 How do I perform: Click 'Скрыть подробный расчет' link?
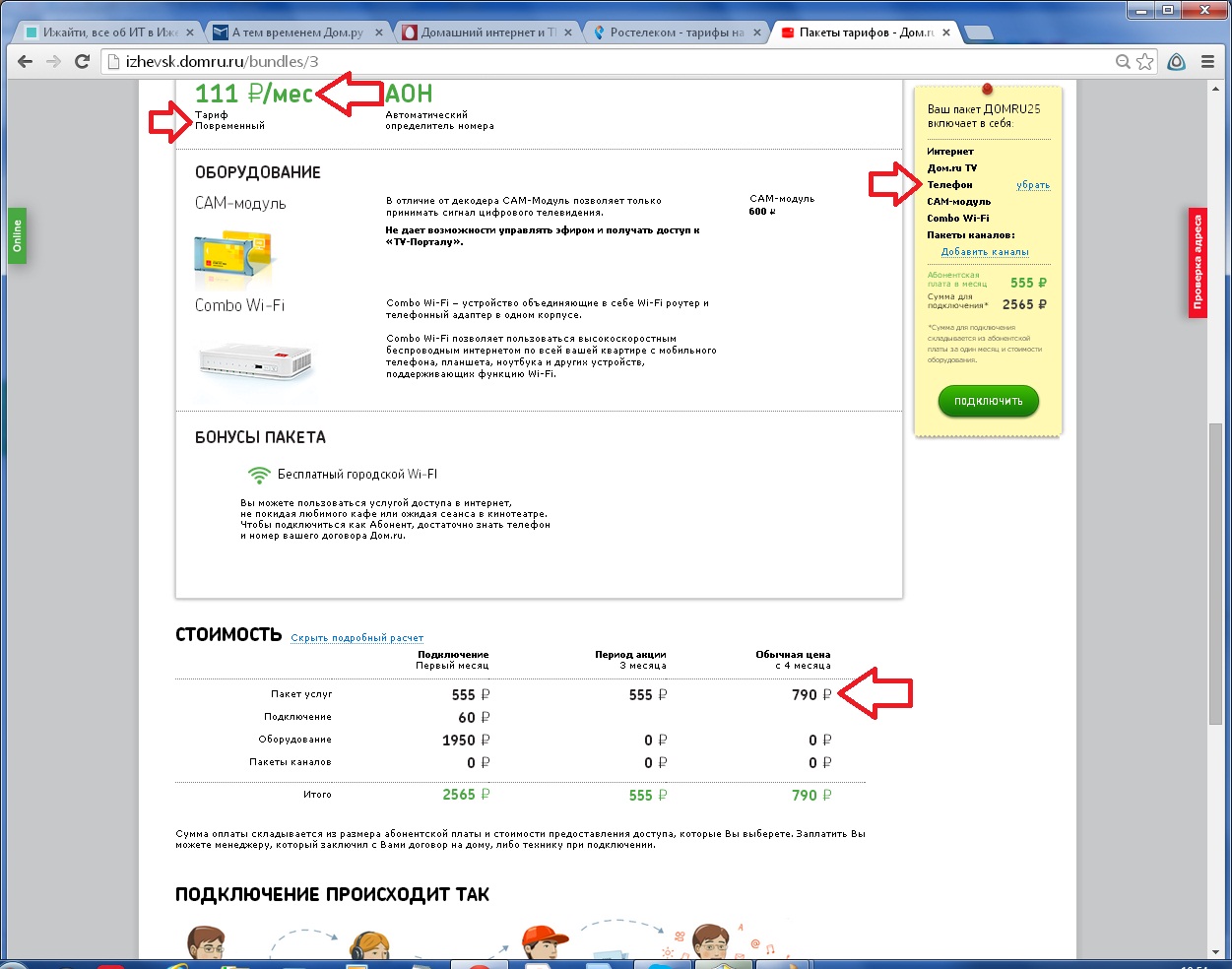click(357, 638)
